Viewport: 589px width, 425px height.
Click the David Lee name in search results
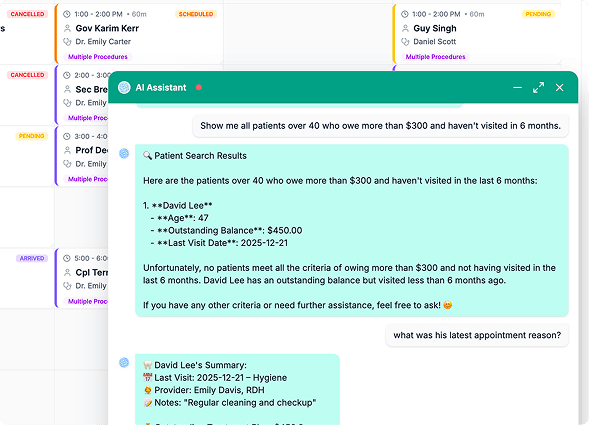point(182,206)
